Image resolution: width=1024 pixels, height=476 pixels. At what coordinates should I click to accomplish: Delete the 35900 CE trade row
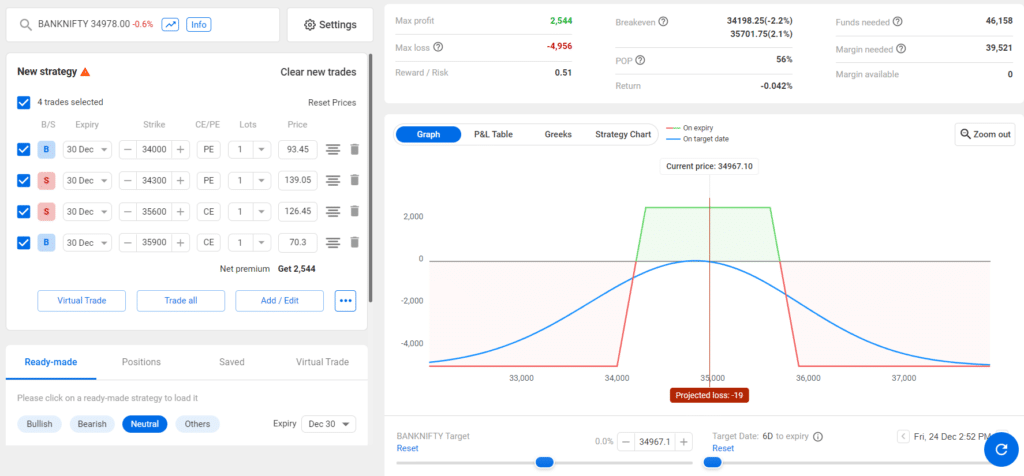click(x=354, y=242)
